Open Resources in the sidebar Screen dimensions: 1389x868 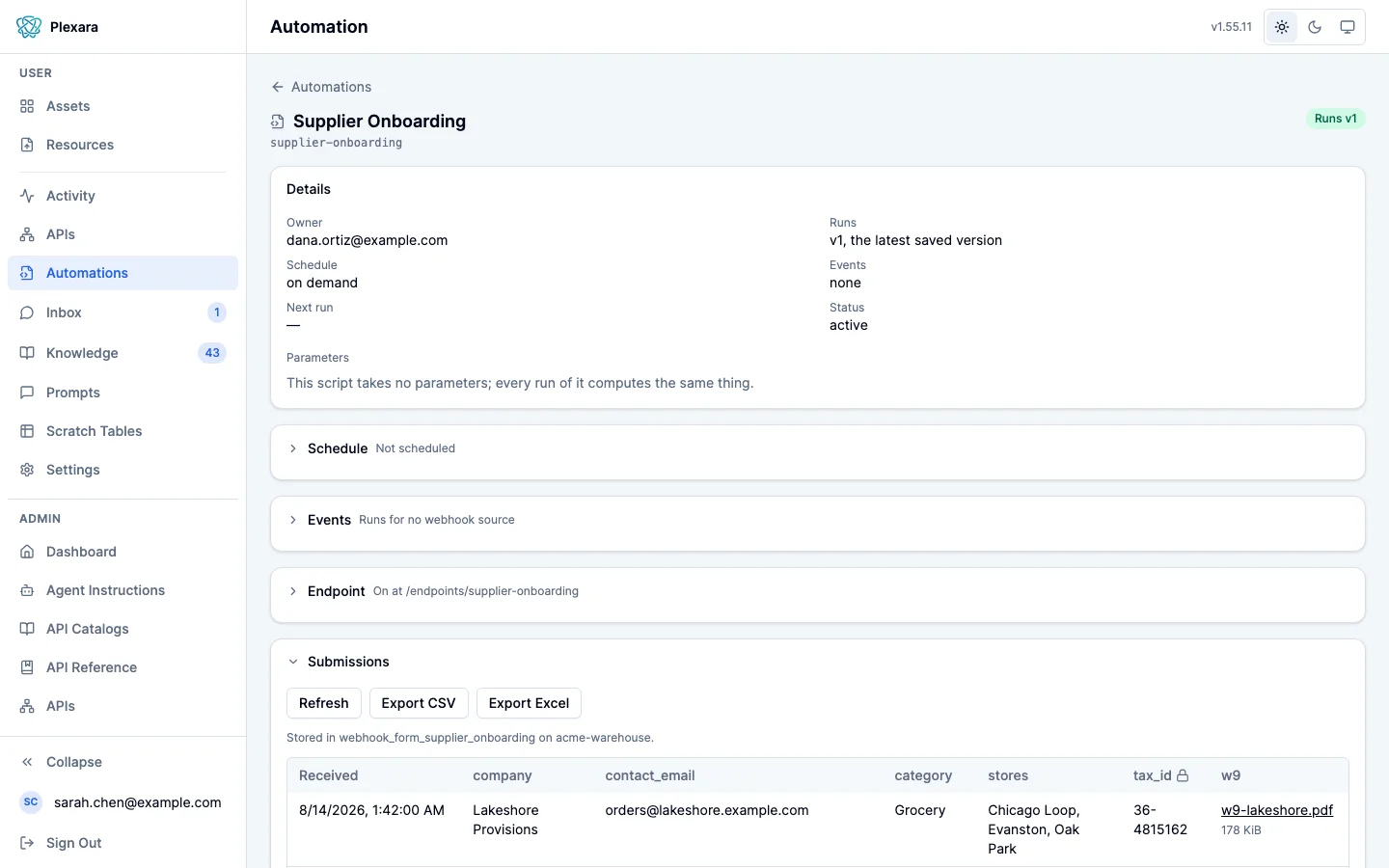click(123, 145)
